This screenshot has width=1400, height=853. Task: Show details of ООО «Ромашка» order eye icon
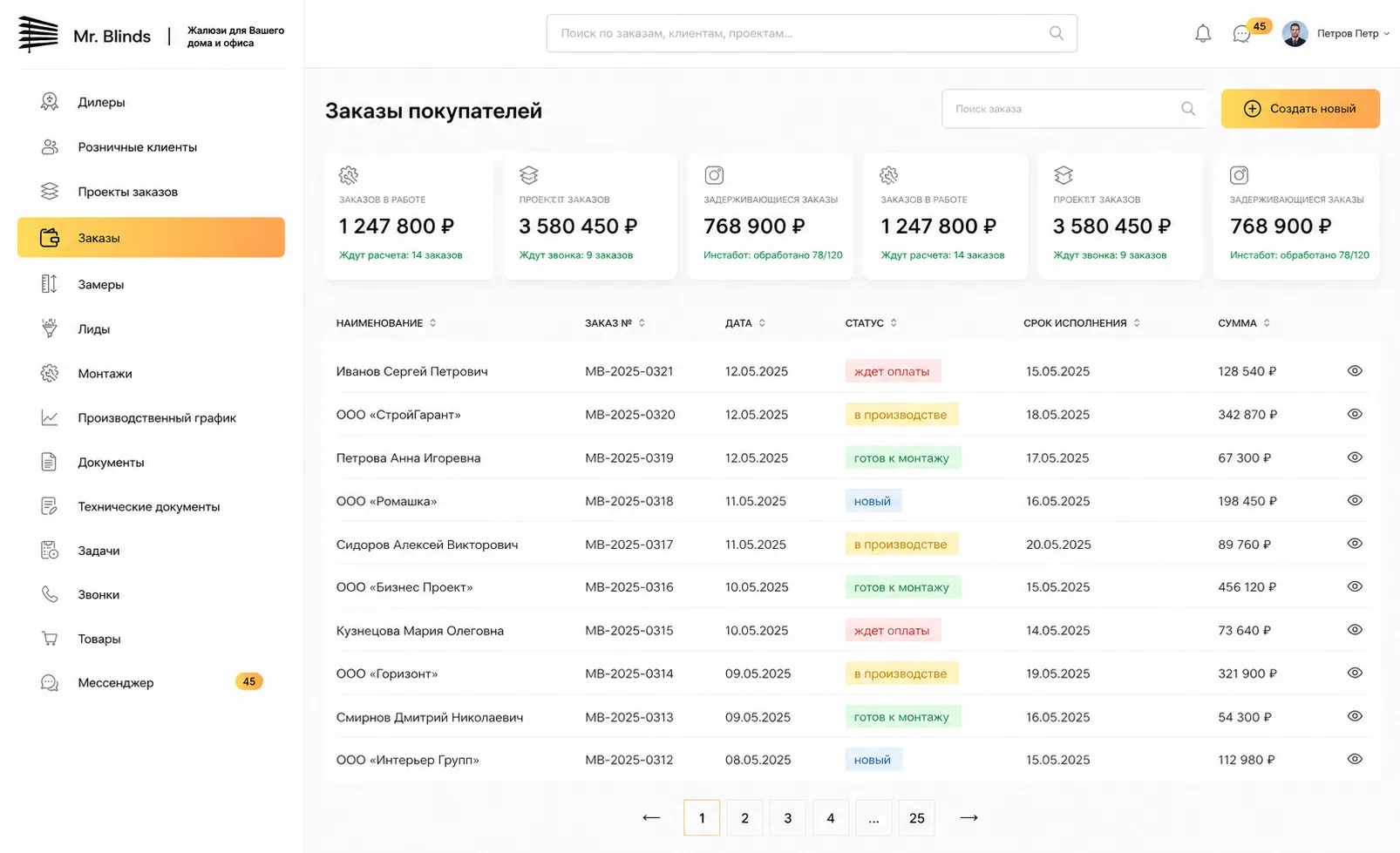coord(1355,501)
